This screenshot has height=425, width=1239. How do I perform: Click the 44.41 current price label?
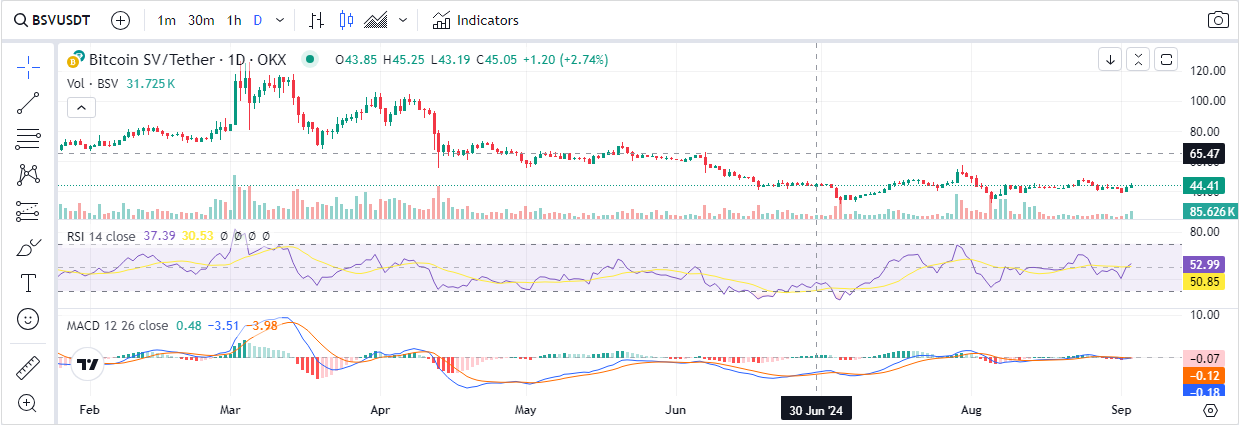1204,186
